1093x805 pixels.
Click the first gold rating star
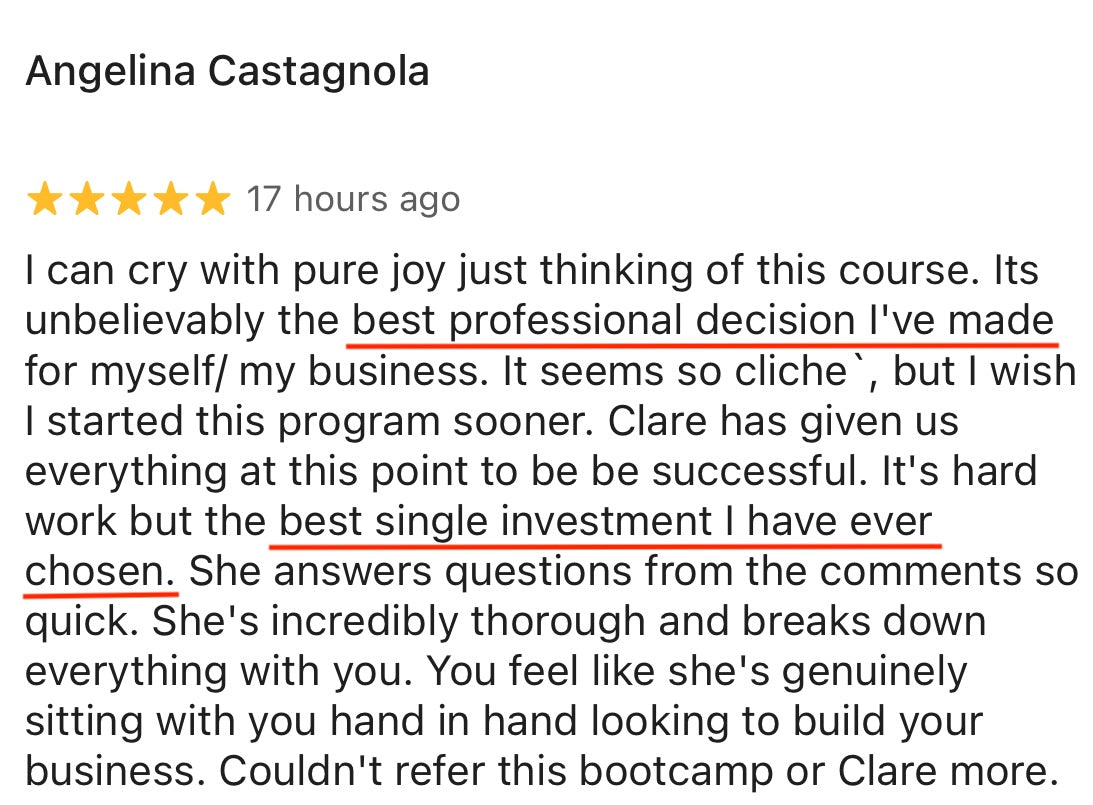point(44,200)
